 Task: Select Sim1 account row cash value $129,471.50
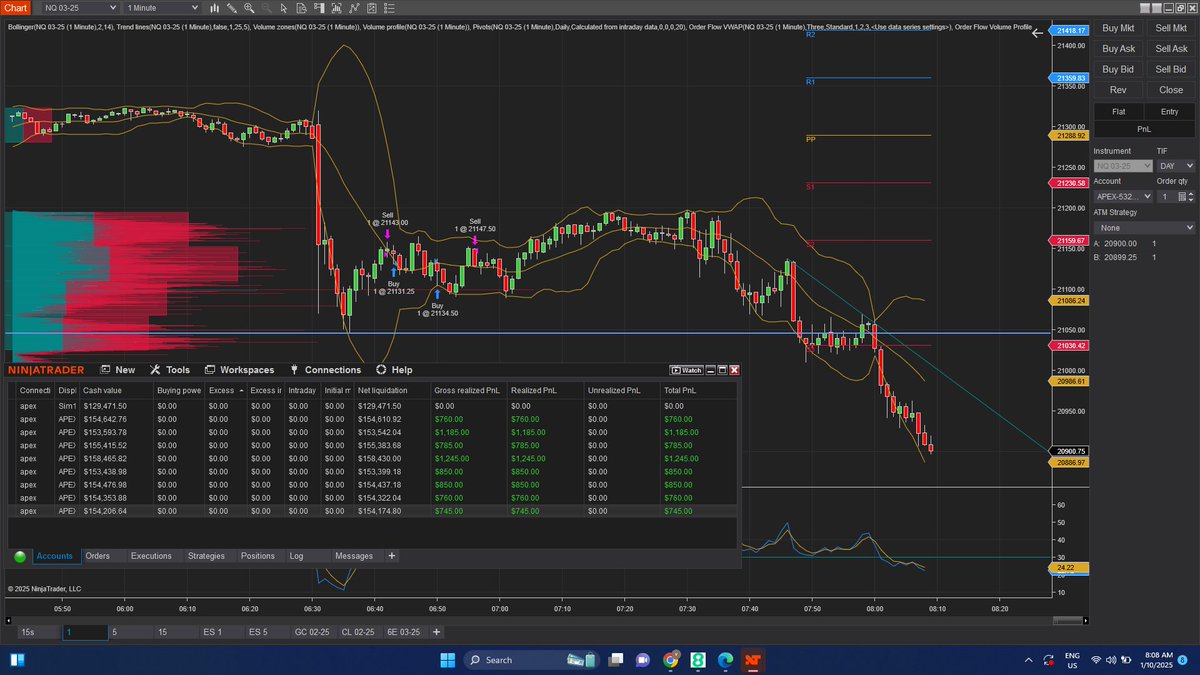coord(106,406)
